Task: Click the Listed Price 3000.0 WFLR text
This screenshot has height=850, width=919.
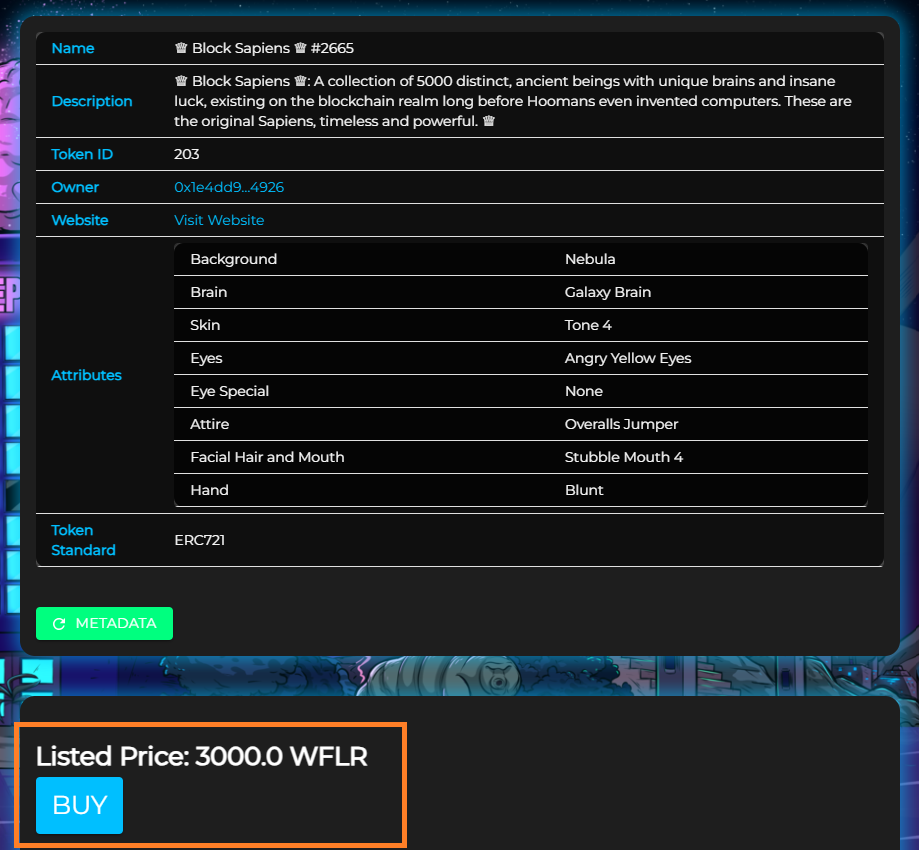Action: [x=202, y=757]
